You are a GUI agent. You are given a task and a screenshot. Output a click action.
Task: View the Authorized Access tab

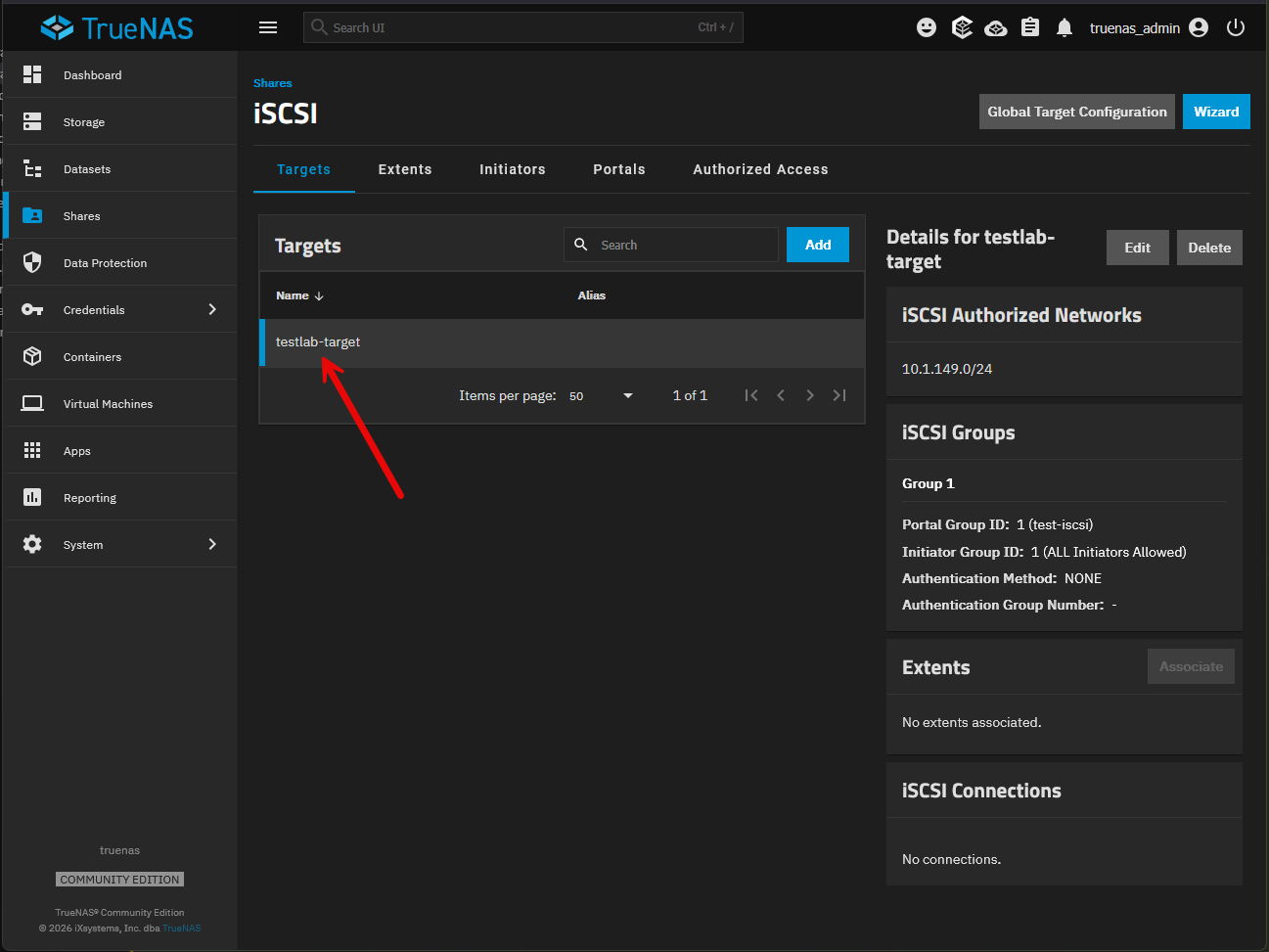760,169
